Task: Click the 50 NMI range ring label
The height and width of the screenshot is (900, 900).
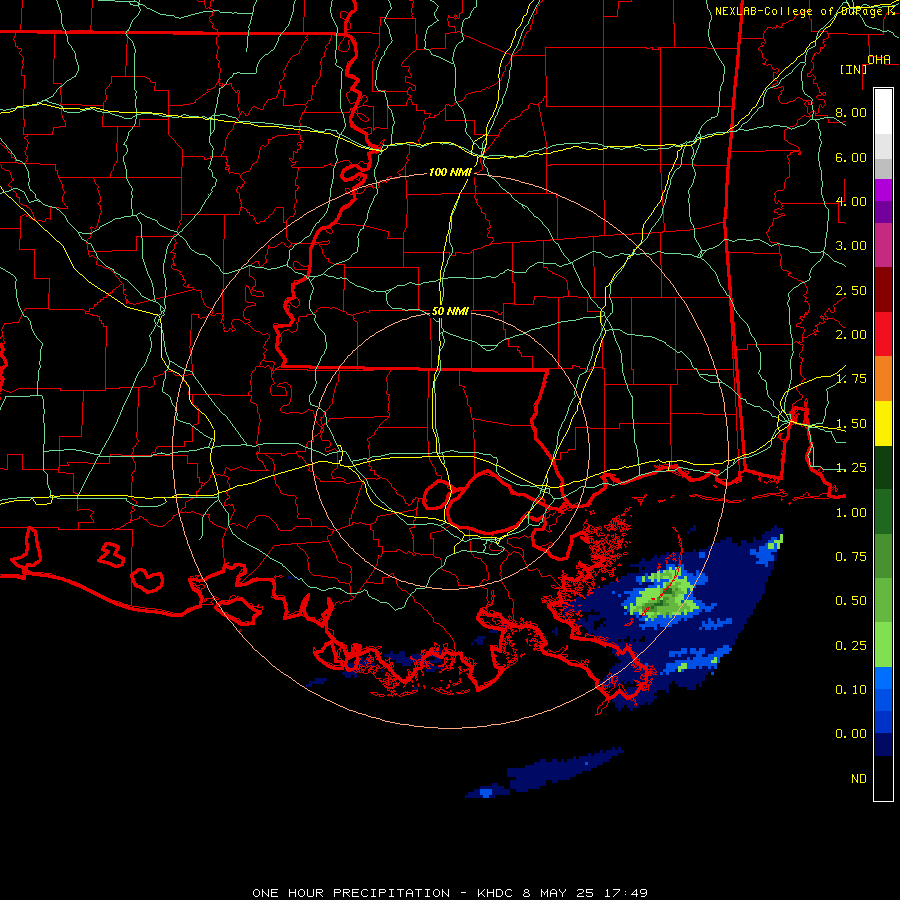Action: click(x=450, y=311)
